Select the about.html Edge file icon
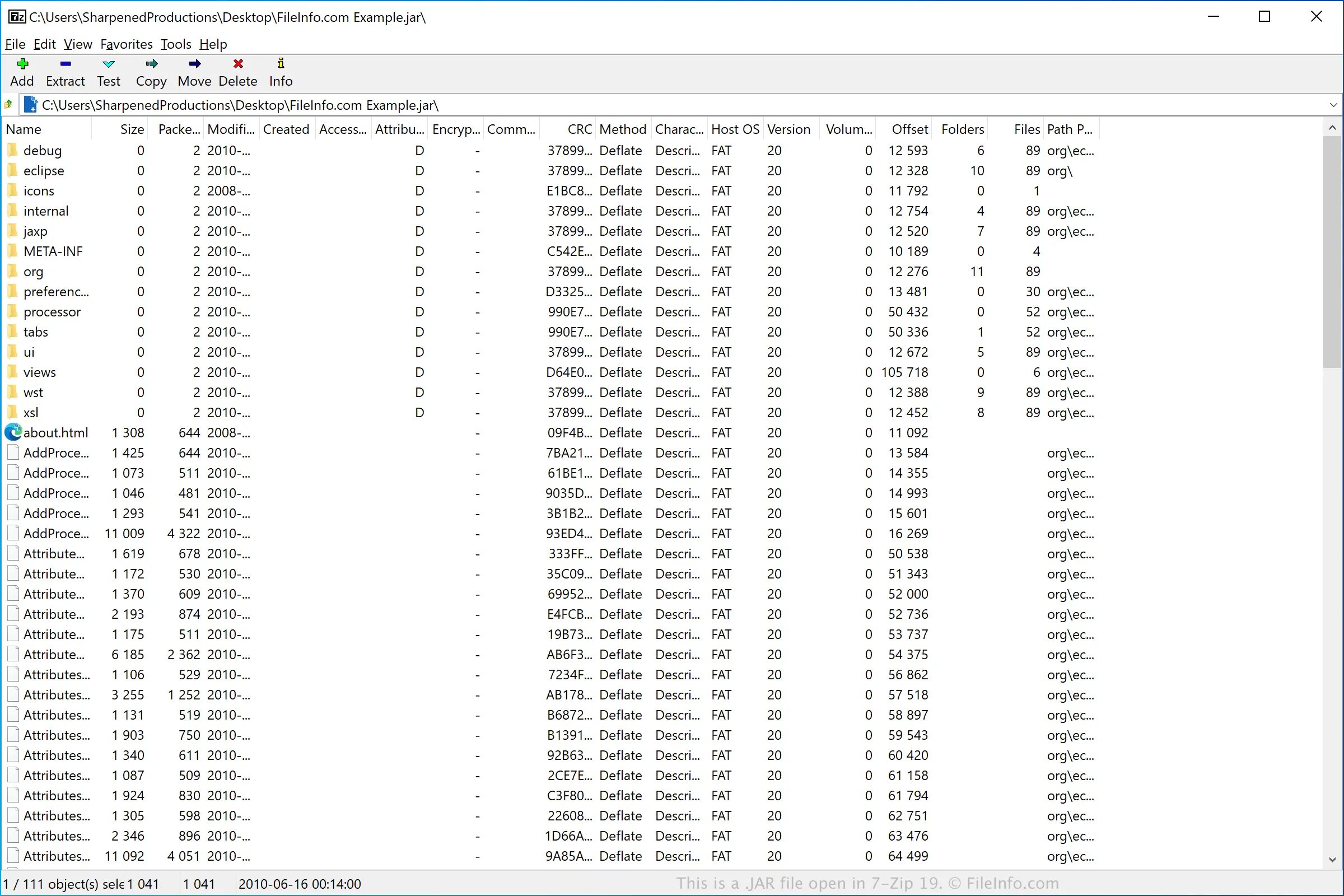 pos(13,432)
